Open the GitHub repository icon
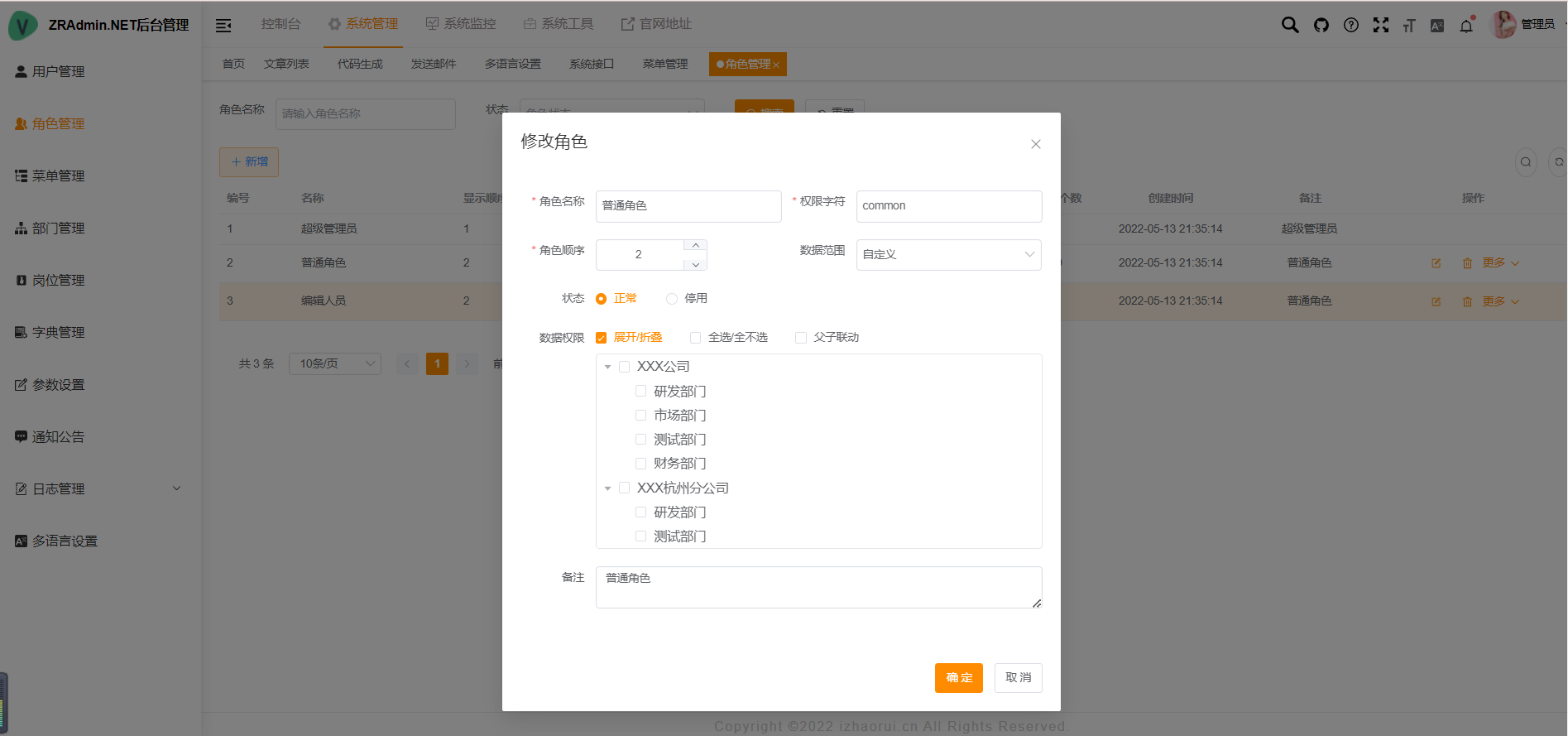 tap(1321, 25)
